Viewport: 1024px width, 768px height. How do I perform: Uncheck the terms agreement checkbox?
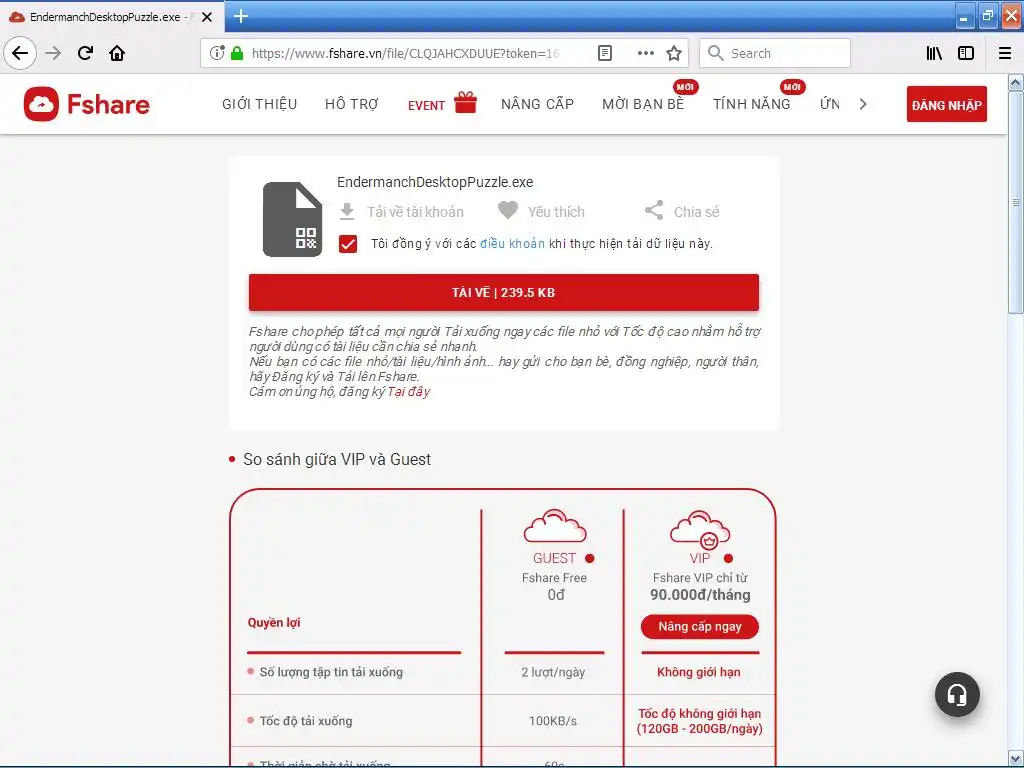coord(348,244)
